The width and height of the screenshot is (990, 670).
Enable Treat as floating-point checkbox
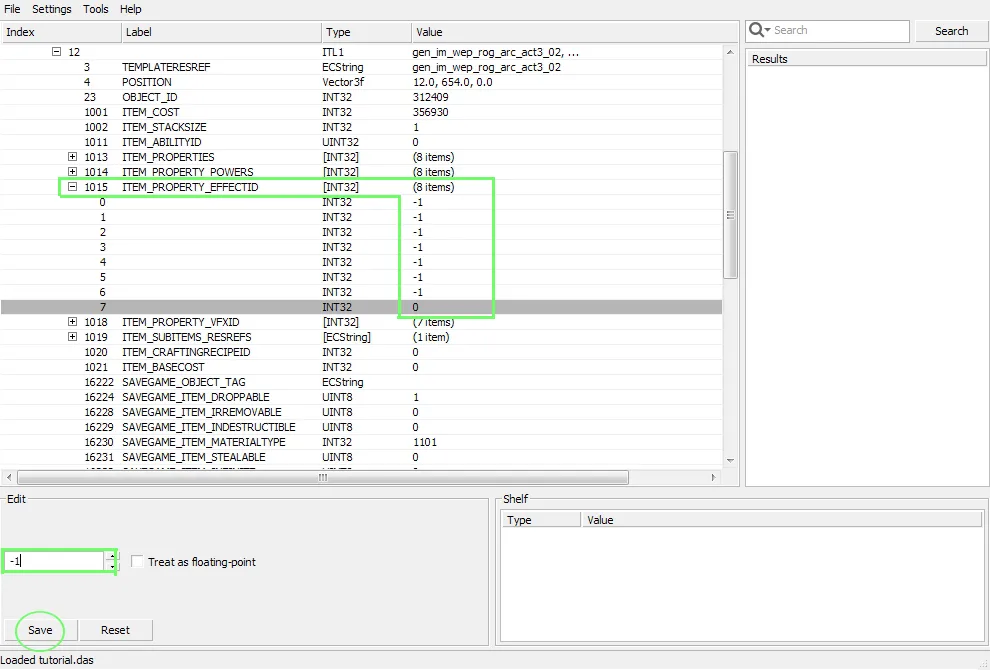137,562
